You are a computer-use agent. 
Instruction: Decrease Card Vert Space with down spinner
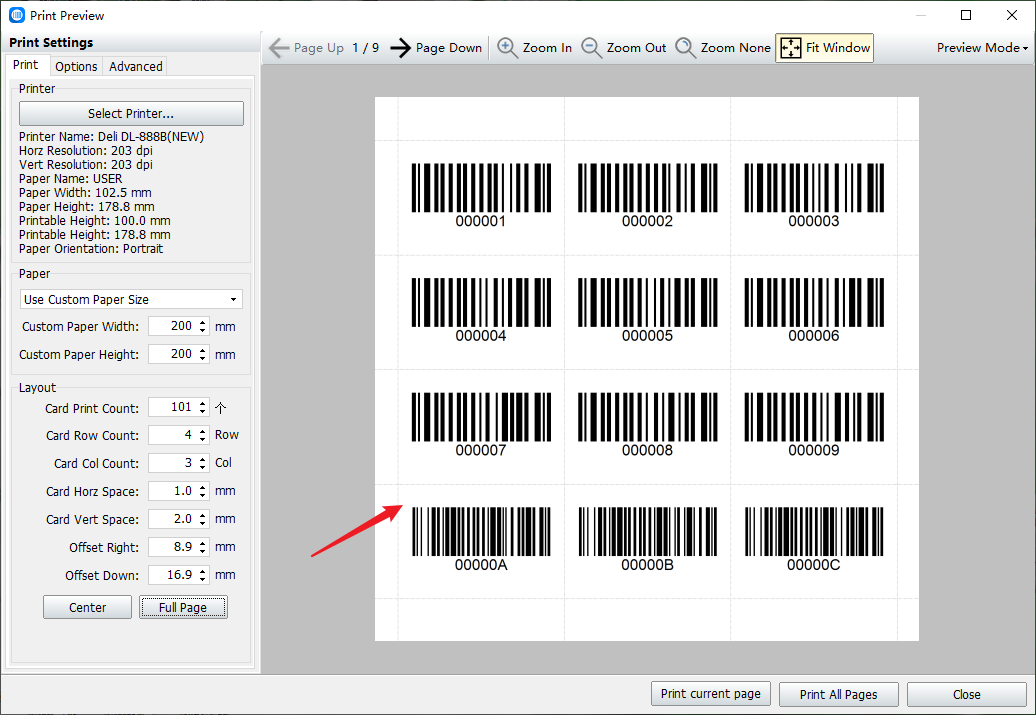[x=203, y=523]
